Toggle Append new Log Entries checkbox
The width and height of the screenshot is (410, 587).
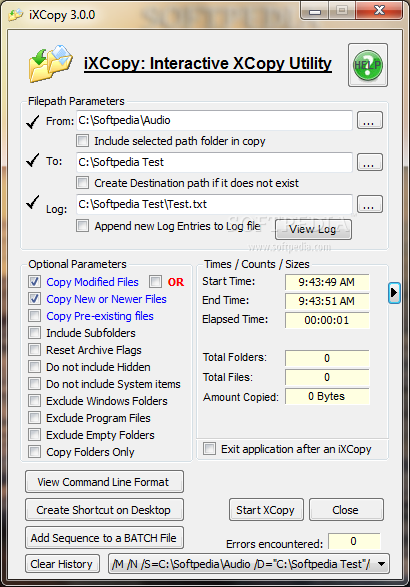click(x=82, y=226)
